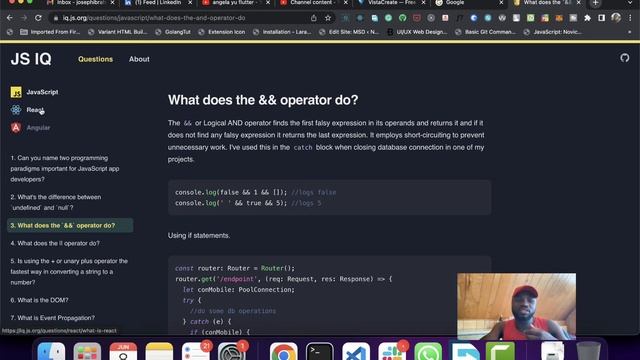Select question 3 about && operator
This screenshot has height=360, width=640.
70,225
